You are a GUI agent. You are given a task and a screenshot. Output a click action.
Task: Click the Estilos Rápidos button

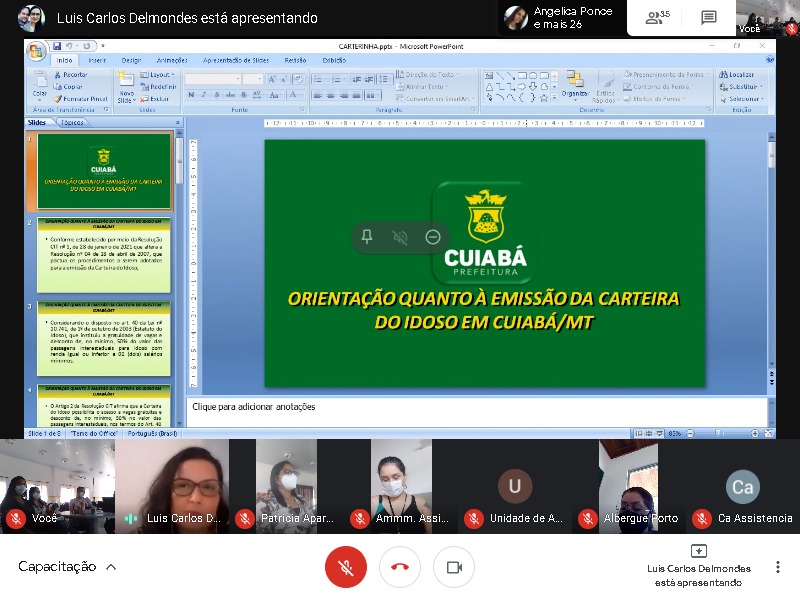[x=605, y=87]
